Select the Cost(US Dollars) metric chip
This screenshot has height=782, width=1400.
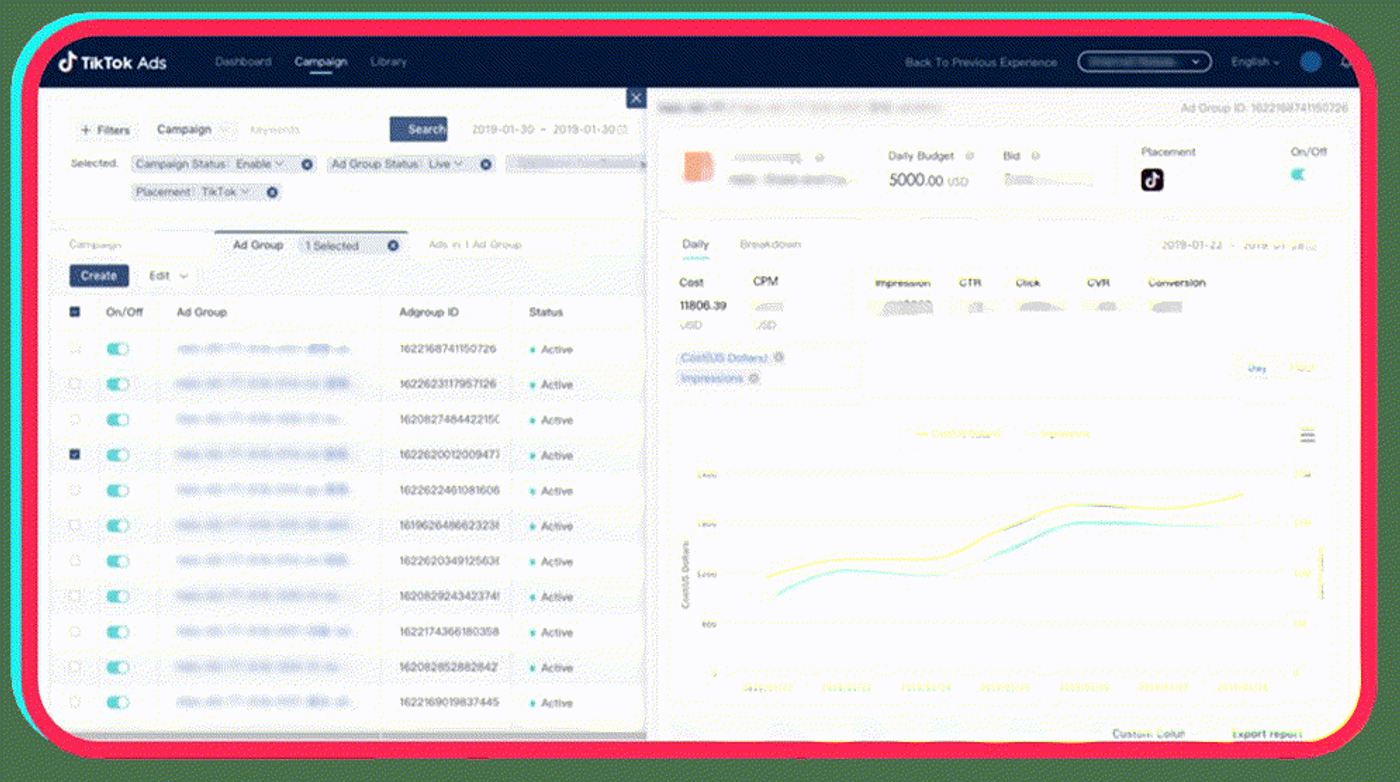[723, 357]
